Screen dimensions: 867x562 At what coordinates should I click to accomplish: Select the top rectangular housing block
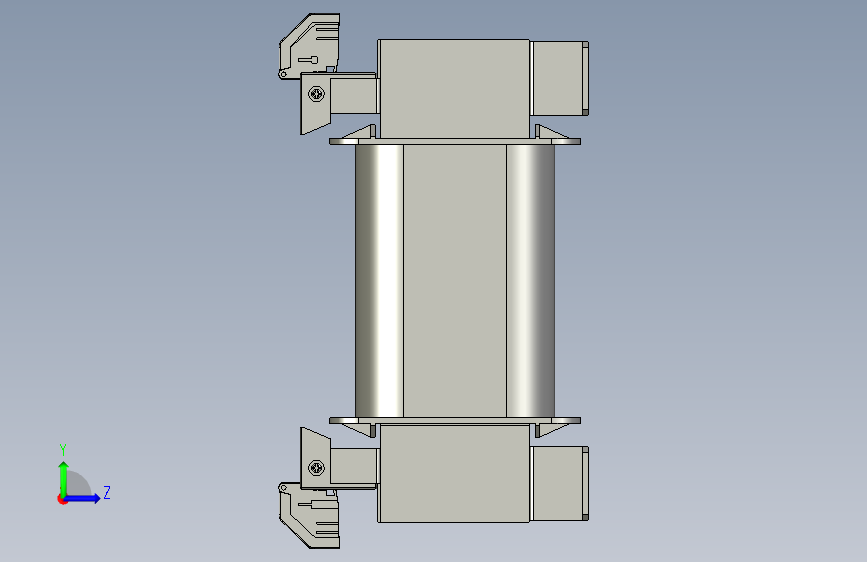tap(454, 89)
